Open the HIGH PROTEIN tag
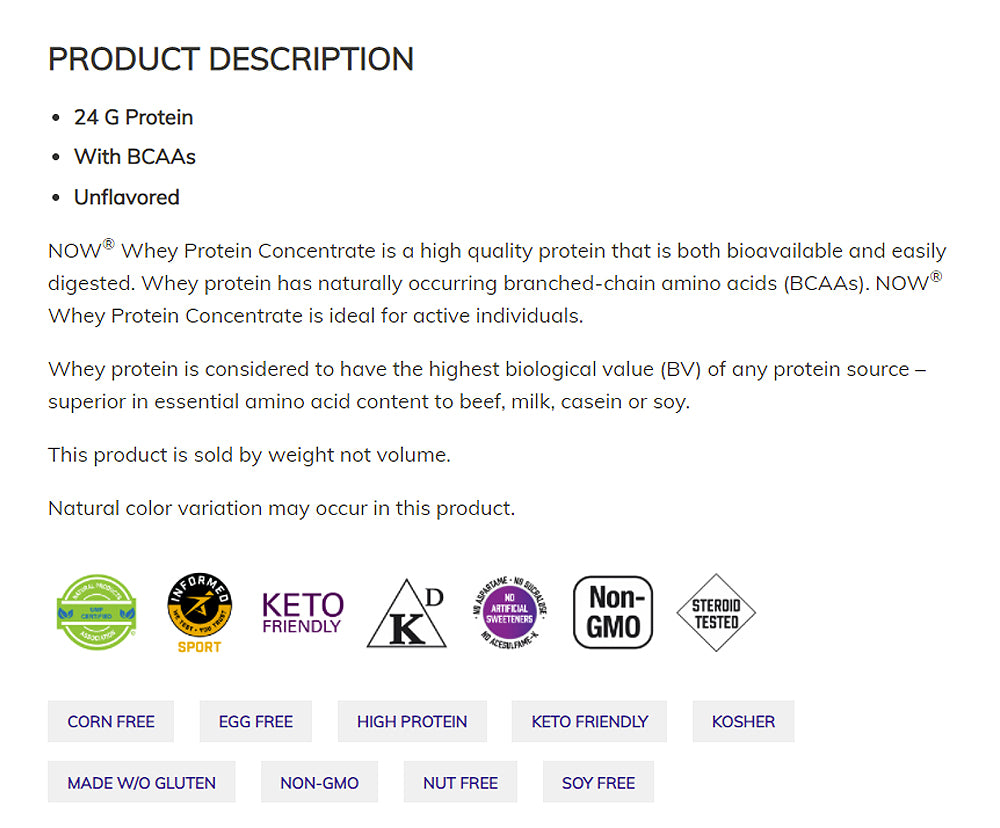The width and height of the screenshot is (1000, 828). pyautogui.click(x=412, y=721)
